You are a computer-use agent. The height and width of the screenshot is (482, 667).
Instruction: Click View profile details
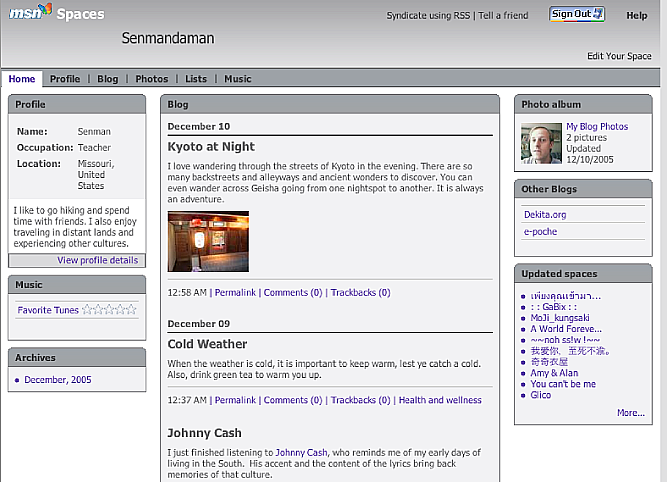pyautogui.click(x=98, y=260)
